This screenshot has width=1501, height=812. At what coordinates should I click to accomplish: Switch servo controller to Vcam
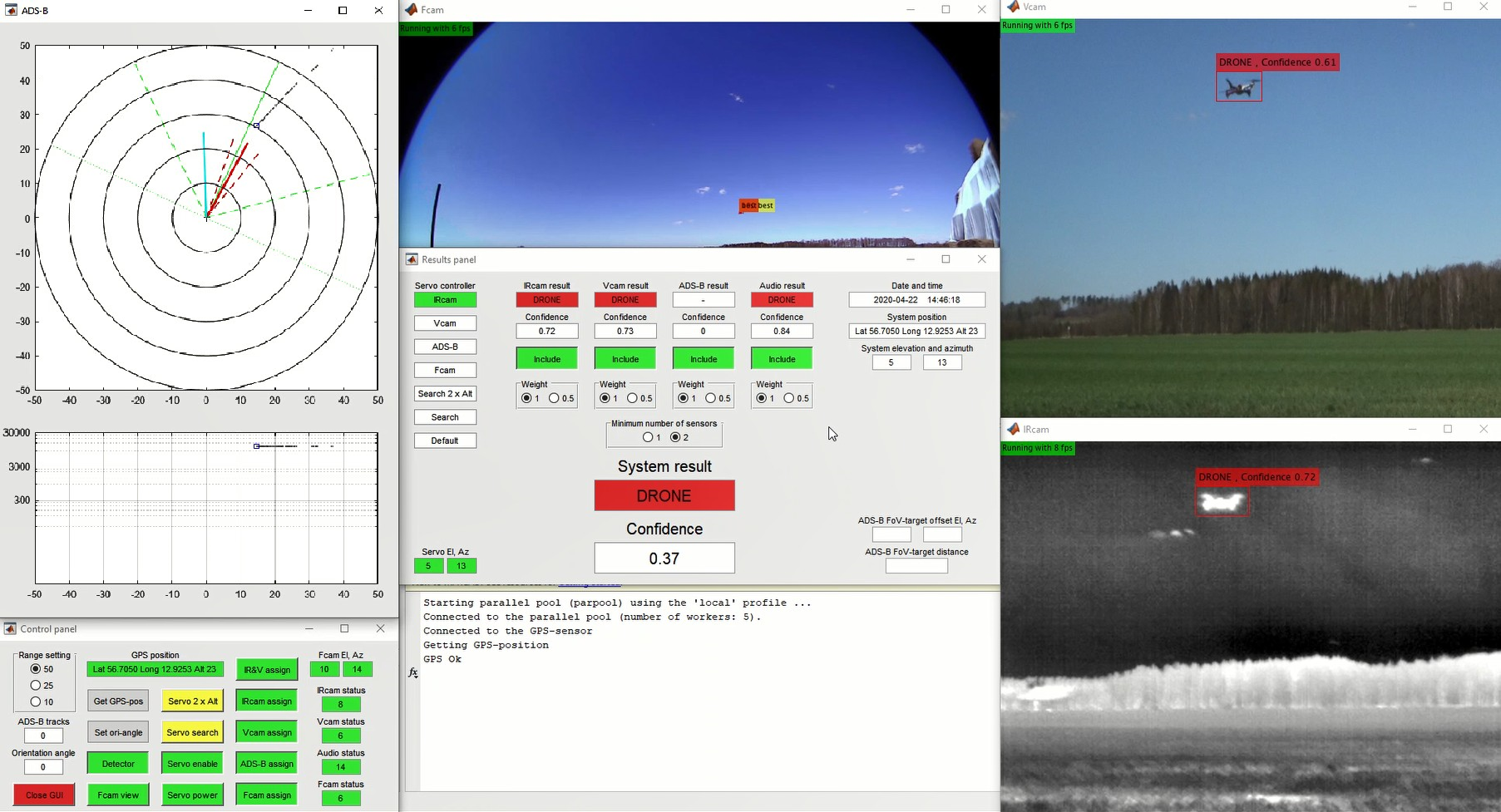[445, 323]
